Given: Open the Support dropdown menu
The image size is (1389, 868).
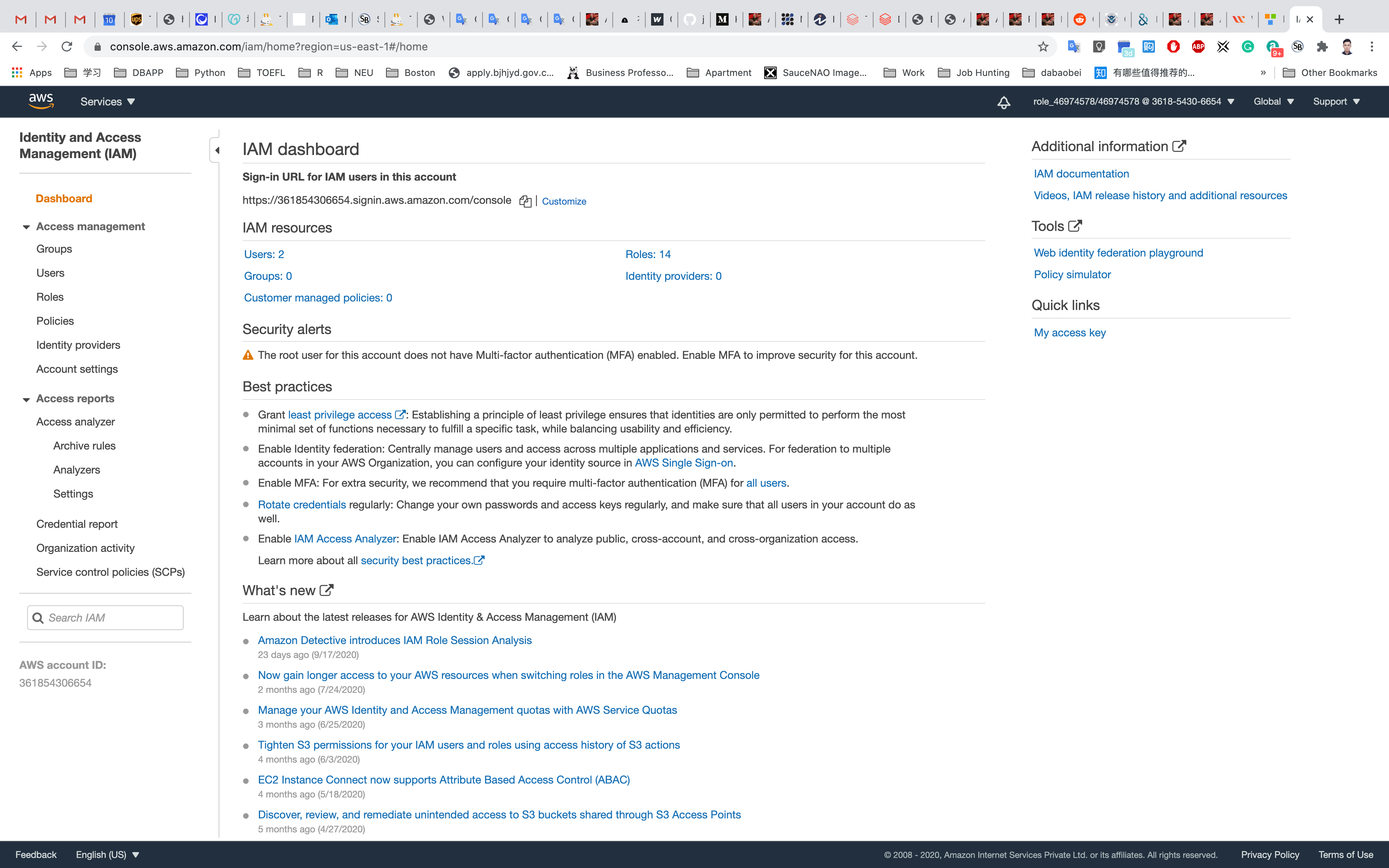Looking at the screenshot, I should click(x=1336, y=102).
